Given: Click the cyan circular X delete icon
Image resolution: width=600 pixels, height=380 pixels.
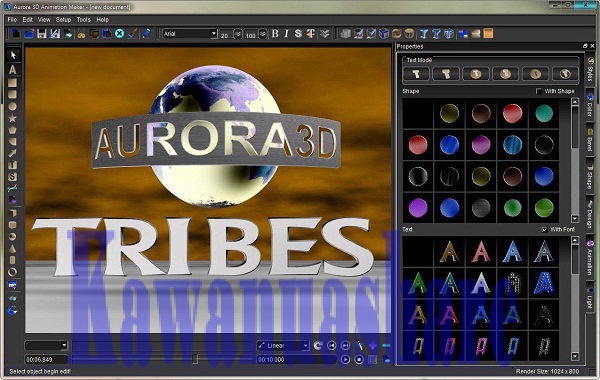Looking at the screenshot, I should (x=119, y=34).
